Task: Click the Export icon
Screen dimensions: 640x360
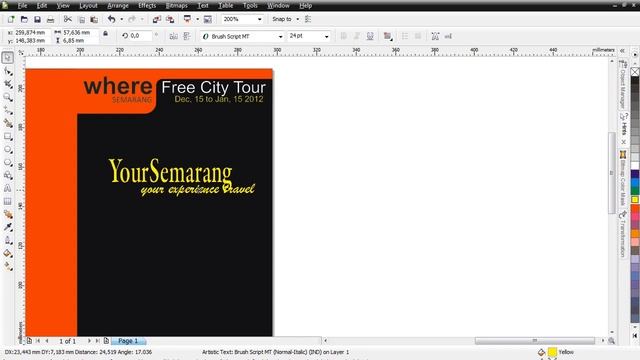Action: 170,19
